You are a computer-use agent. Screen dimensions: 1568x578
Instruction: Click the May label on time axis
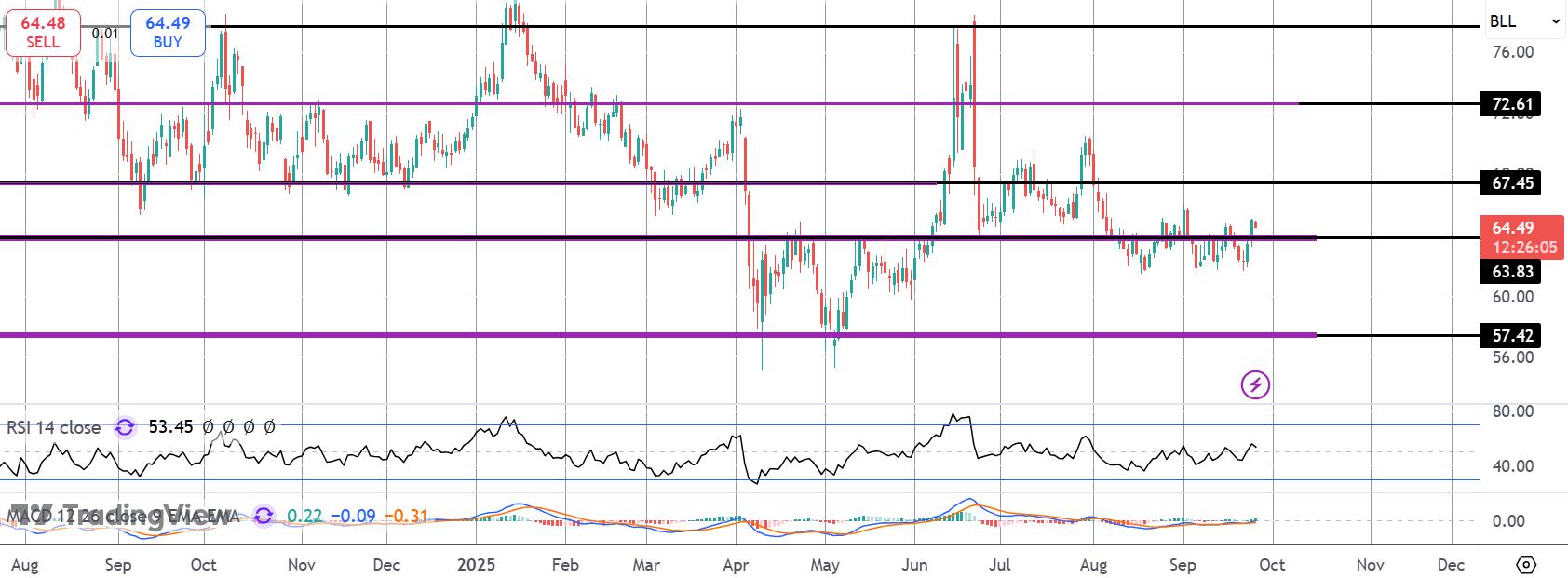[x=825, y=565]
